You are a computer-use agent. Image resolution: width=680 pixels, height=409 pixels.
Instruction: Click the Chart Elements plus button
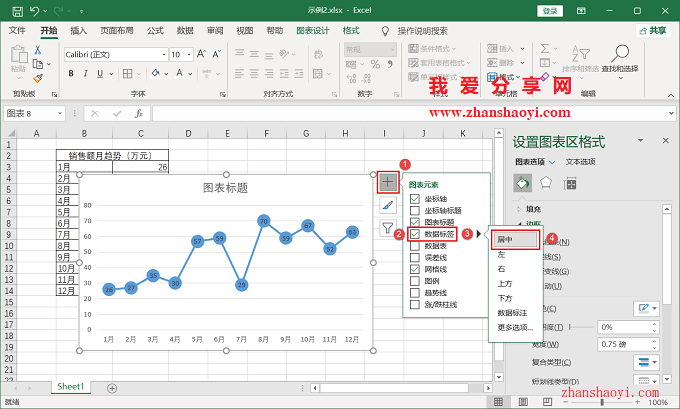click(388, 183)
